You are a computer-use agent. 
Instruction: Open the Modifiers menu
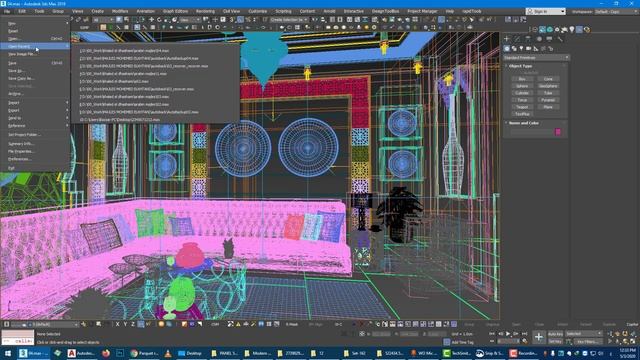[120, 11]
